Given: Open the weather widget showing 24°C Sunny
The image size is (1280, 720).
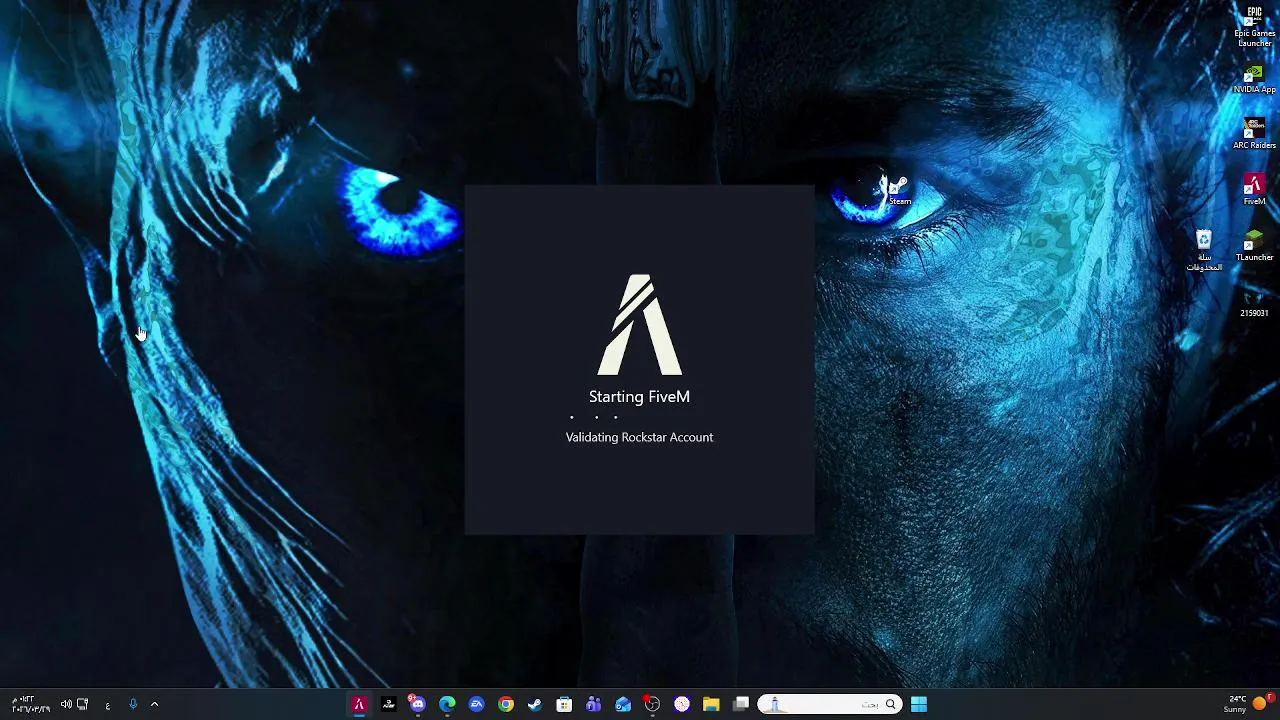Looking at the screenshot, I should point(1247,704).
